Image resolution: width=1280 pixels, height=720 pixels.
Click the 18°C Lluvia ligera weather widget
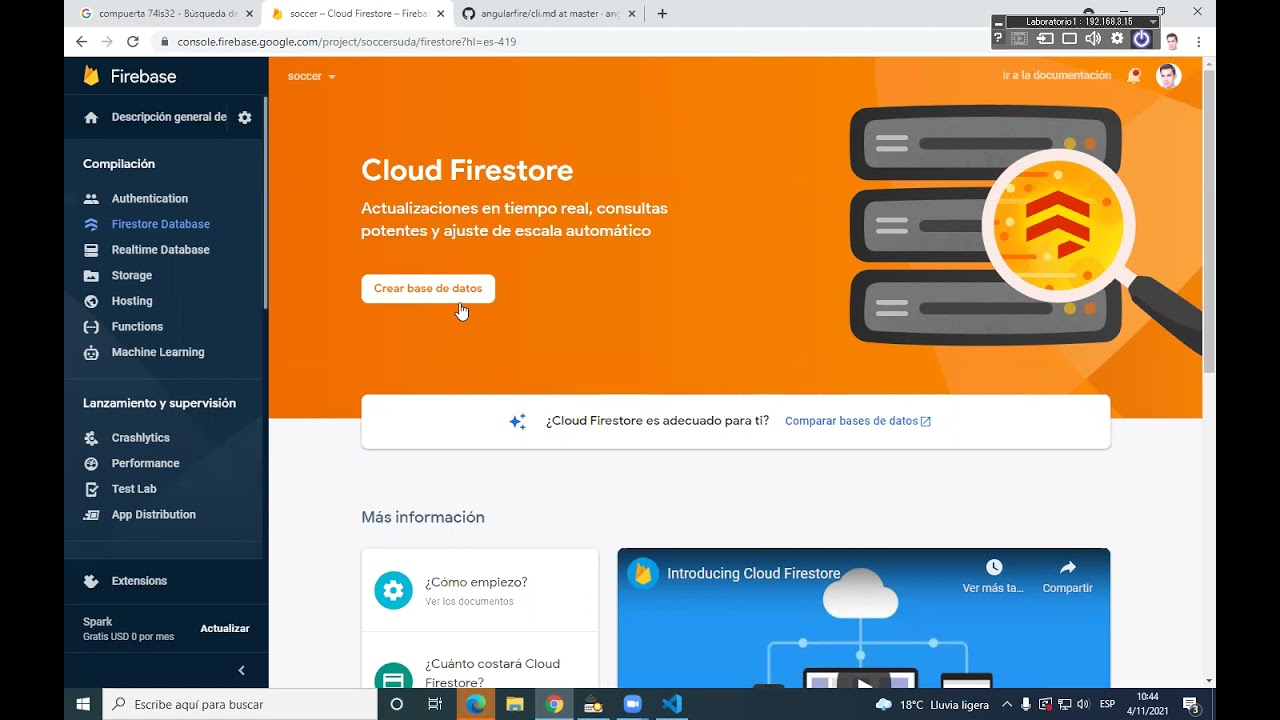(932, 704)
